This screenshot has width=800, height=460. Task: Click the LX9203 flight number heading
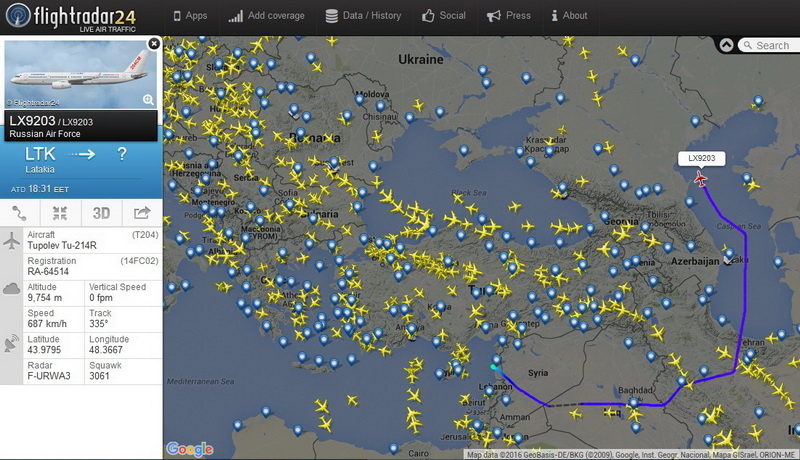[32, 121]
